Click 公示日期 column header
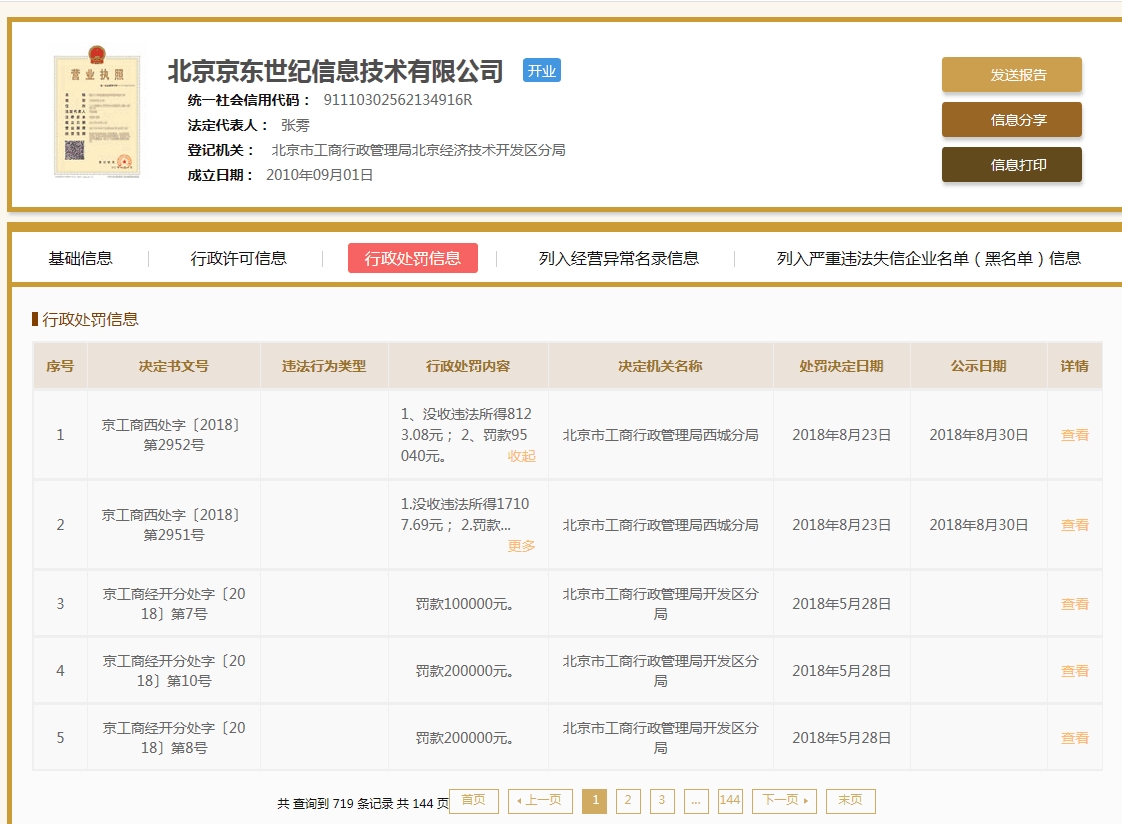Viewport: 1122px width, 824px height. [x=978, y=366]
